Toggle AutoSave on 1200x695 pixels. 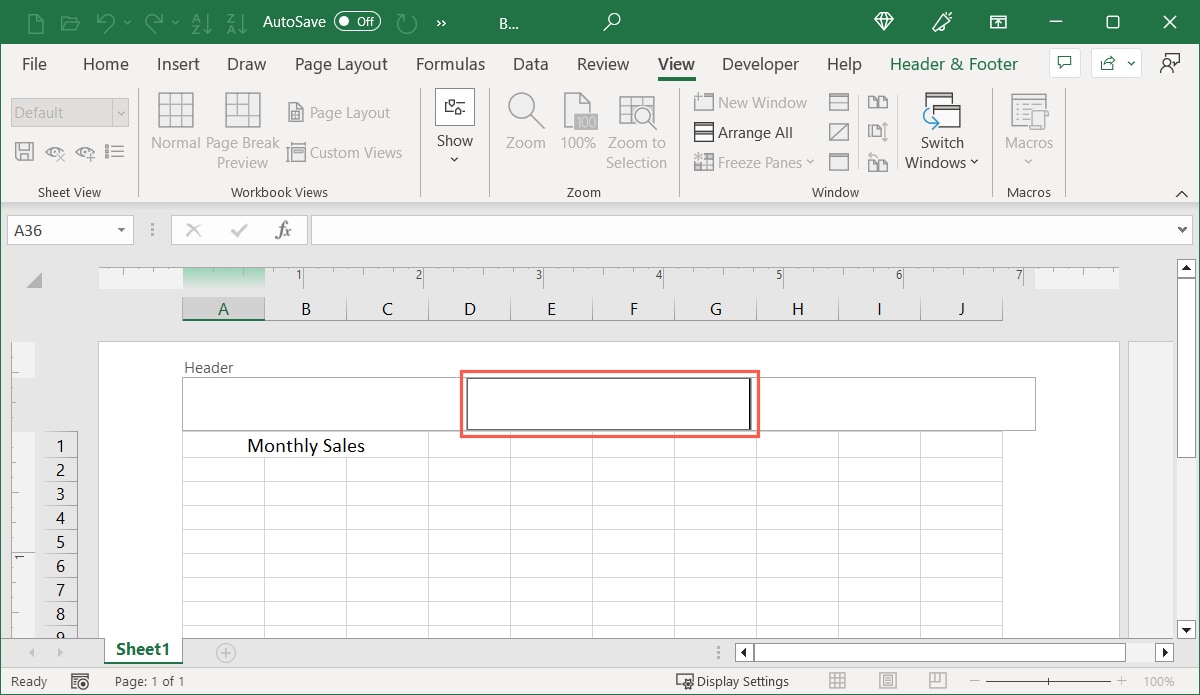click(356, 20)
